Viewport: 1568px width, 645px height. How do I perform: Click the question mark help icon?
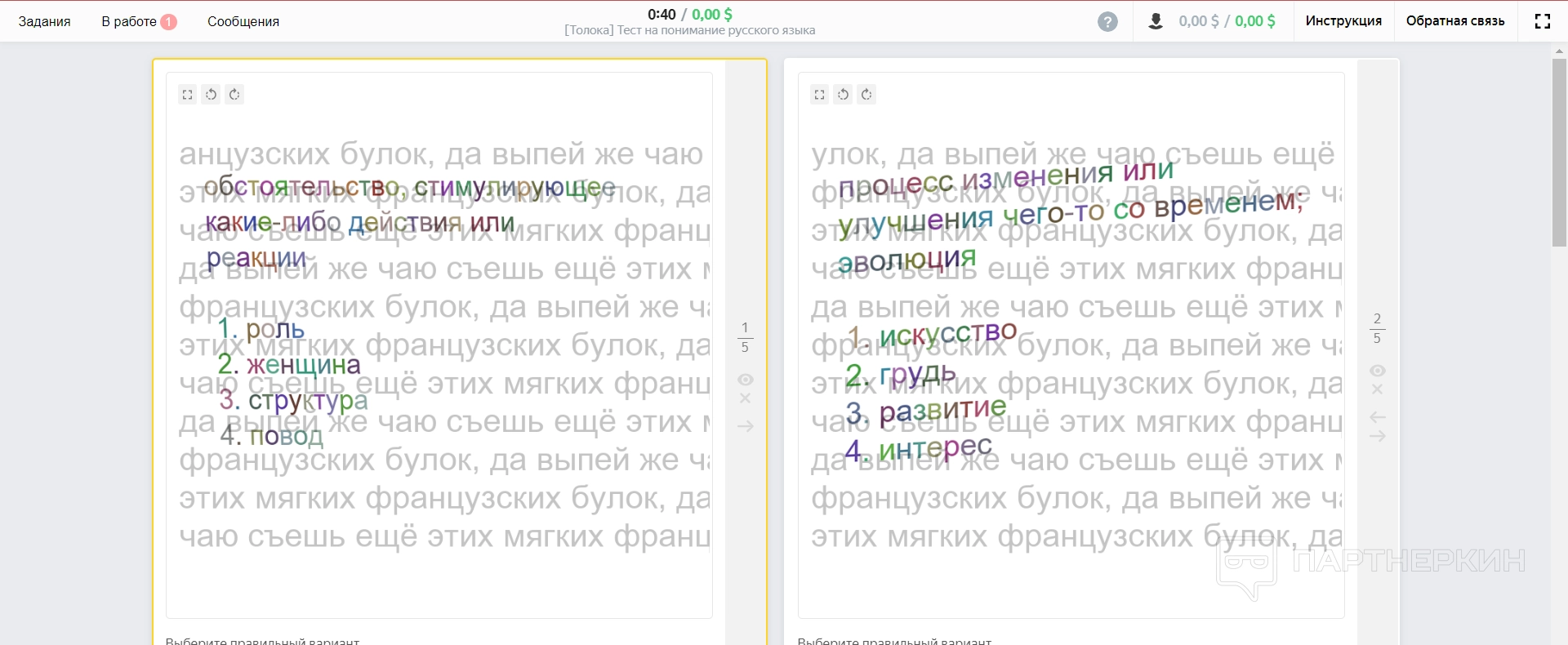tap(1107, 21)
